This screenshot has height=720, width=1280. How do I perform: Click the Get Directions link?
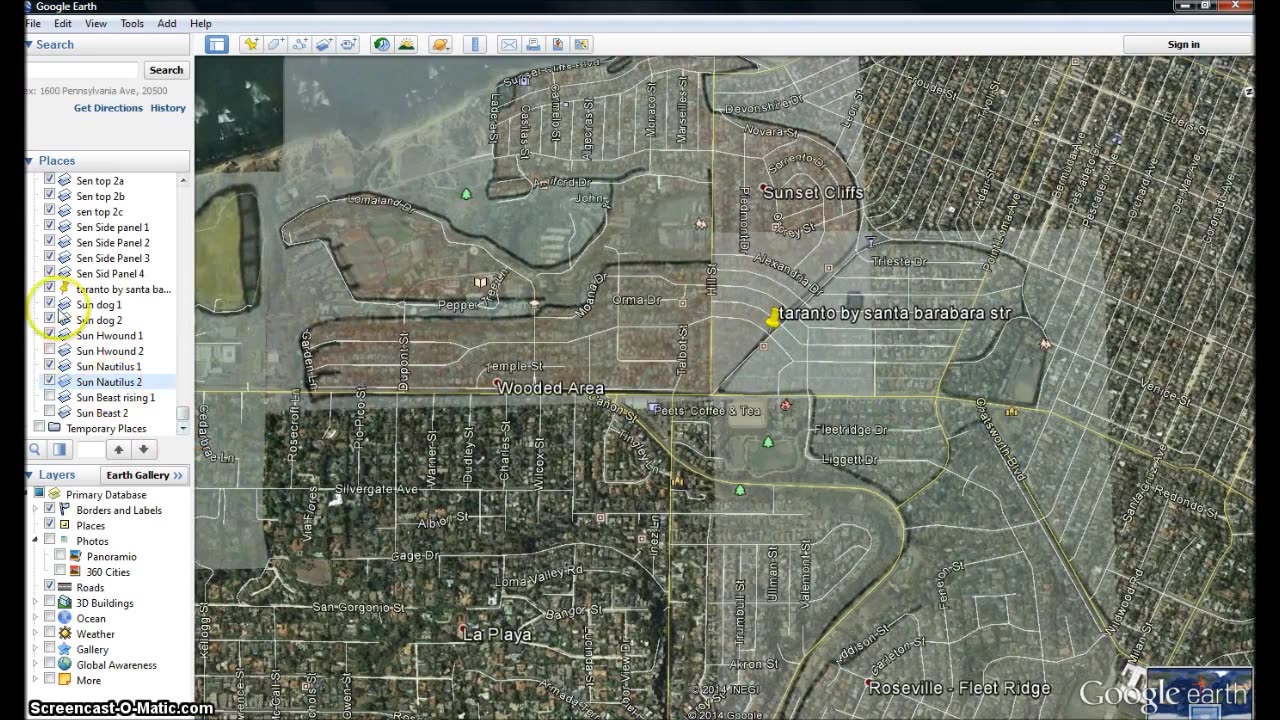coord(108,108)
